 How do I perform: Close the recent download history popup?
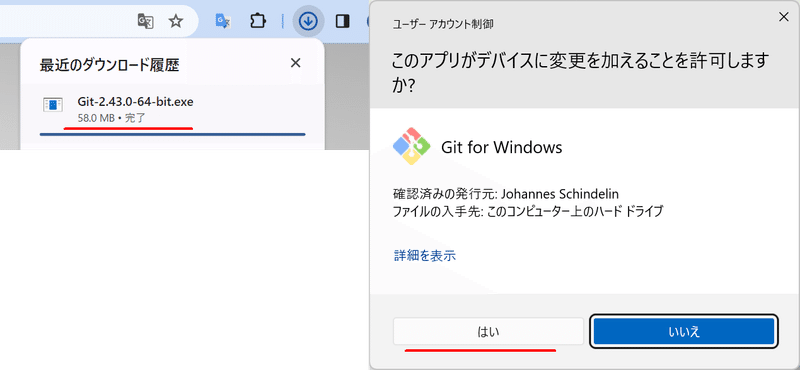[x=295, y=63]
